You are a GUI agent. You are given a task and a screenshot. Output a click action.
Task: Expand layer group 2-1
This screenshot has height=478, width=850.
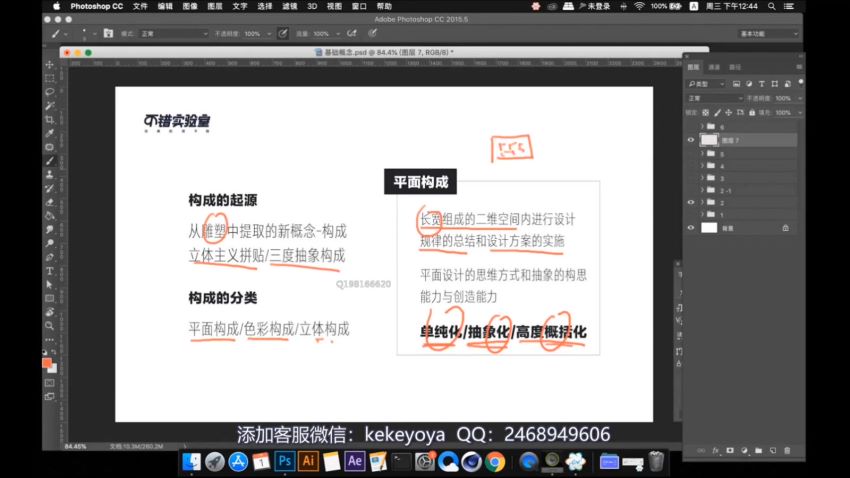pyautogui.click(x=703, y=190)
